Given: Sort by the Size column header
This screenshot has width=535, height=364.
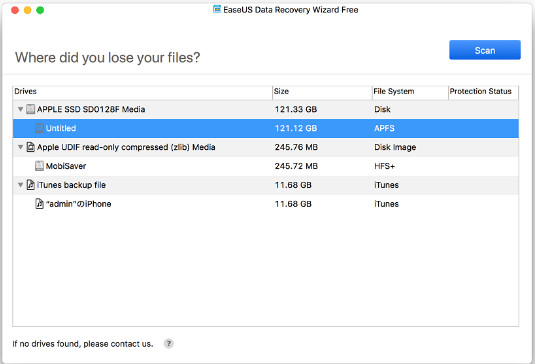Looking at the screenshot, I should tap(322, 91).
